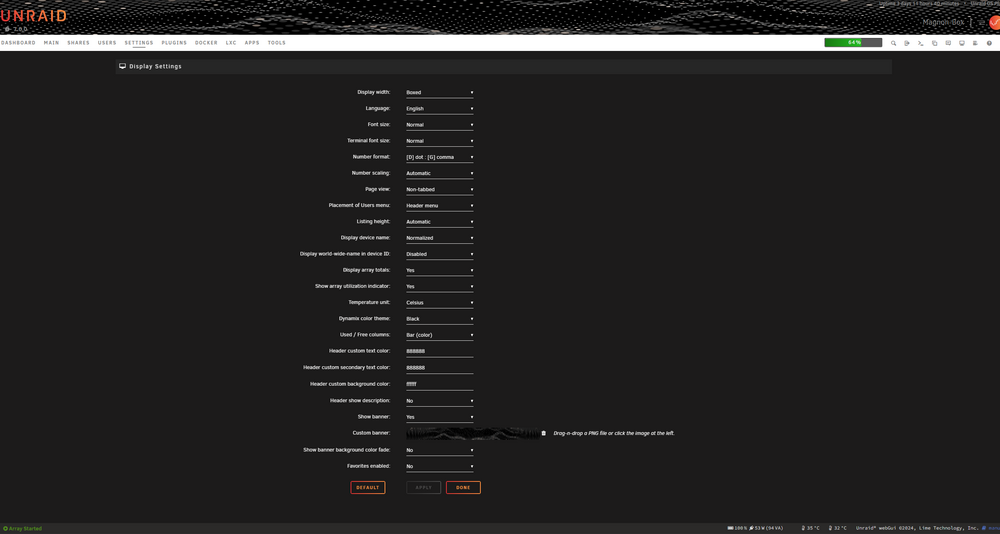Open the Shares menu
Screen dimensions: 1000x534
tap(78, 43)
